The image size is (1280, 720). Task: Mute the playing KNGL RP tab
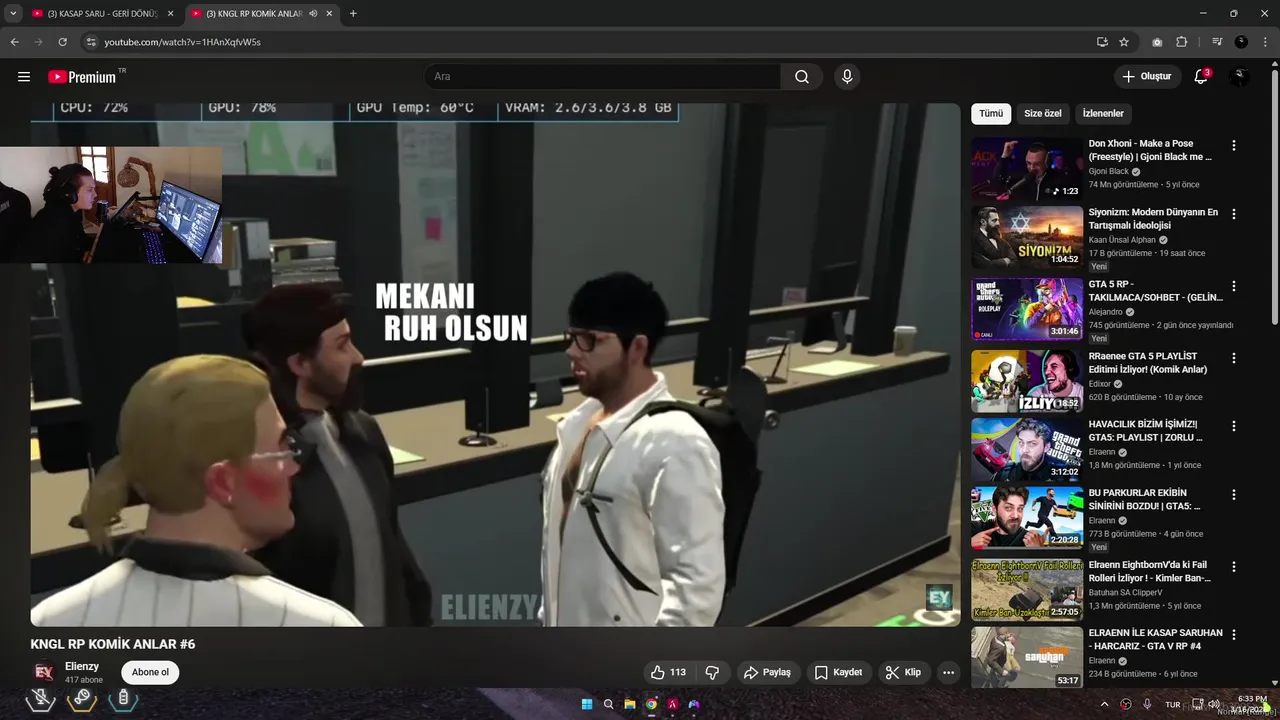[x=313, y=13]
